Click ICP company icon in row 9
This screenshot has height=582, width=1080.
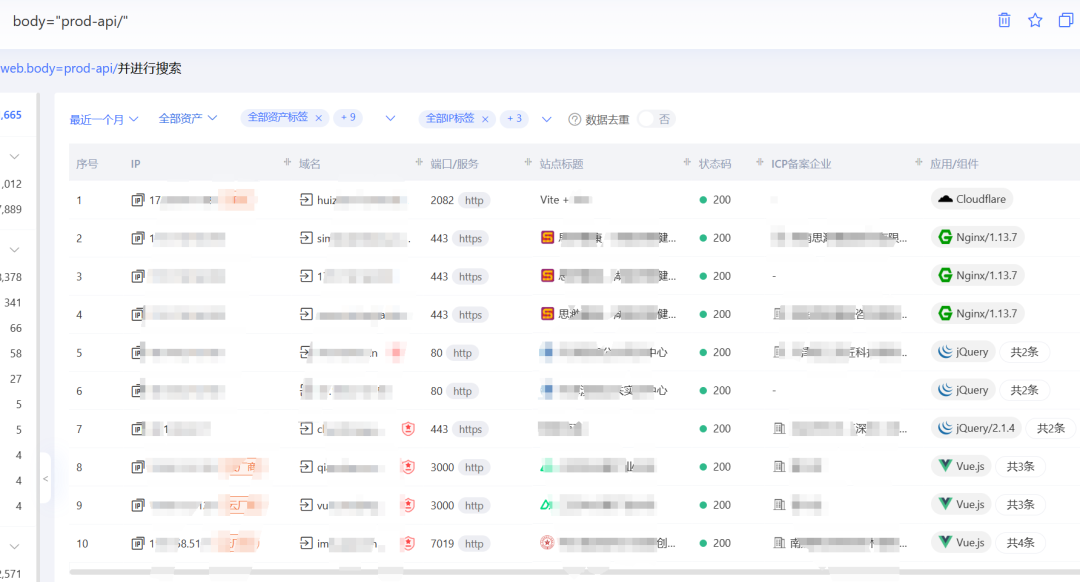tap(779, 505)
